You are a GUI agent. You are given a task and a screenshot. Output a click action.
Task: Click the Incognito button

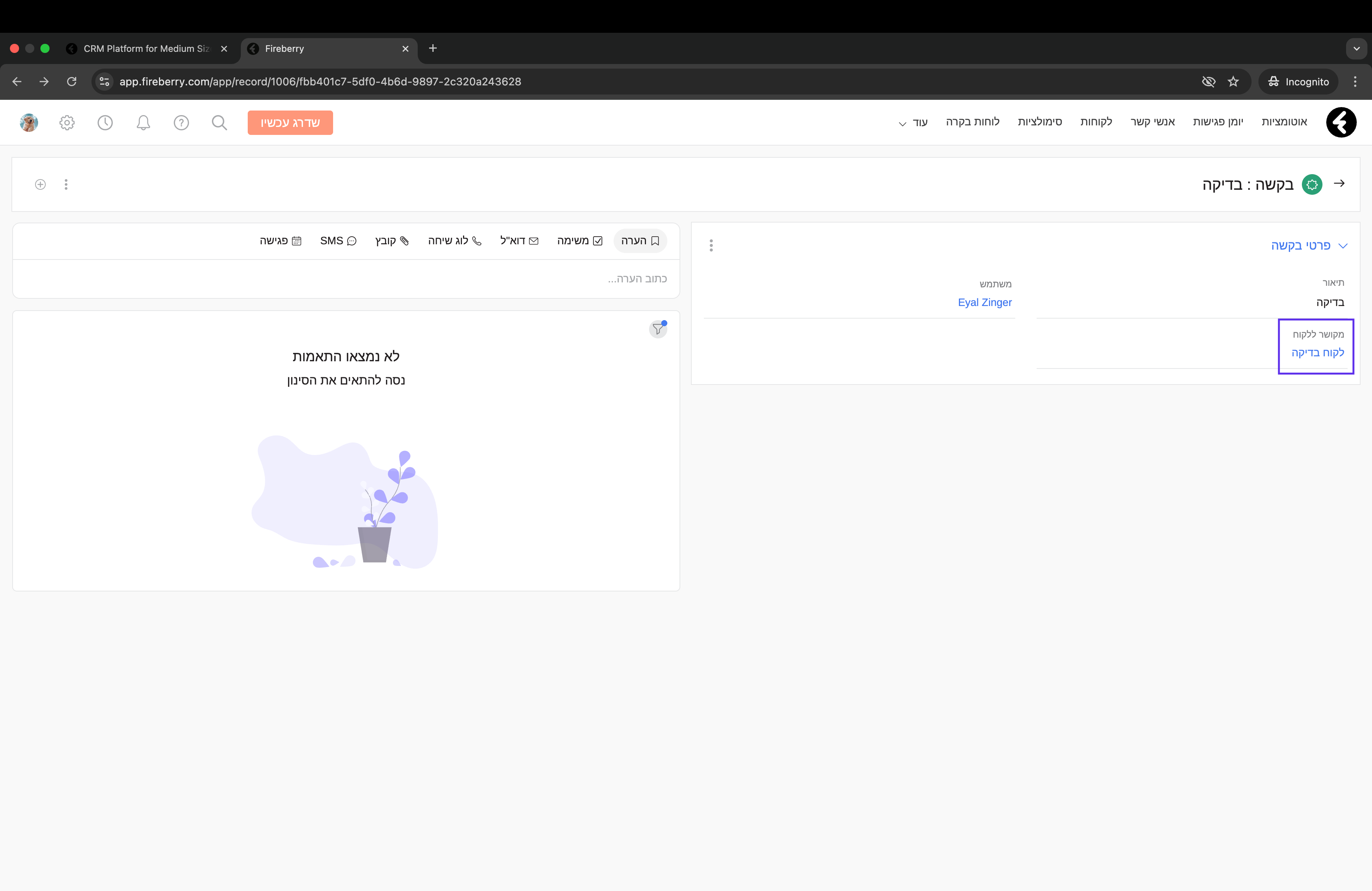(x=1298, y=81)
